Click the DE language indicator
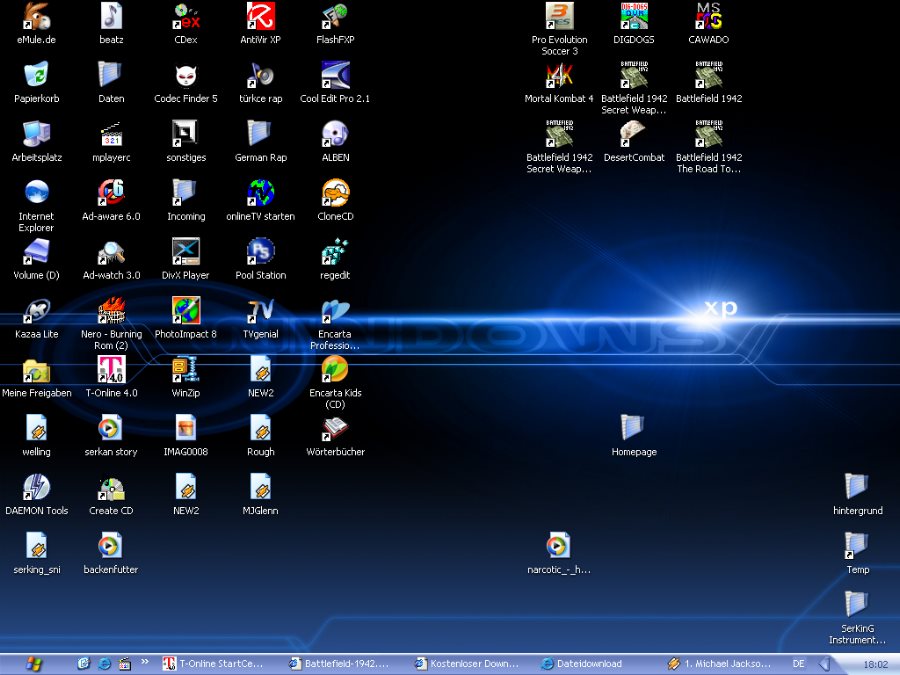900x675 pixels. click(x=798, y=664)
